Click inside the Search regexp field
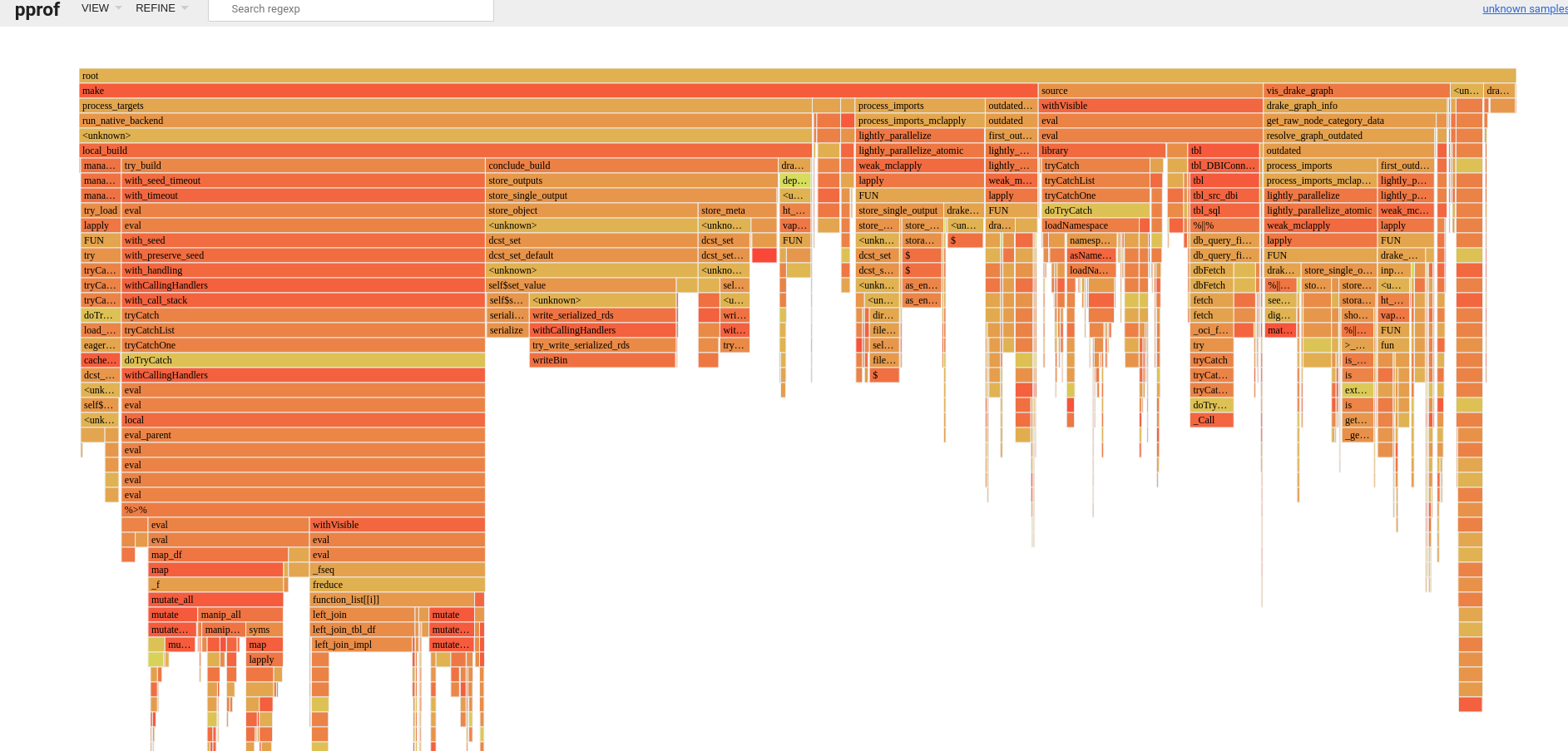The image size is (1568, 751). click(349, 9)
